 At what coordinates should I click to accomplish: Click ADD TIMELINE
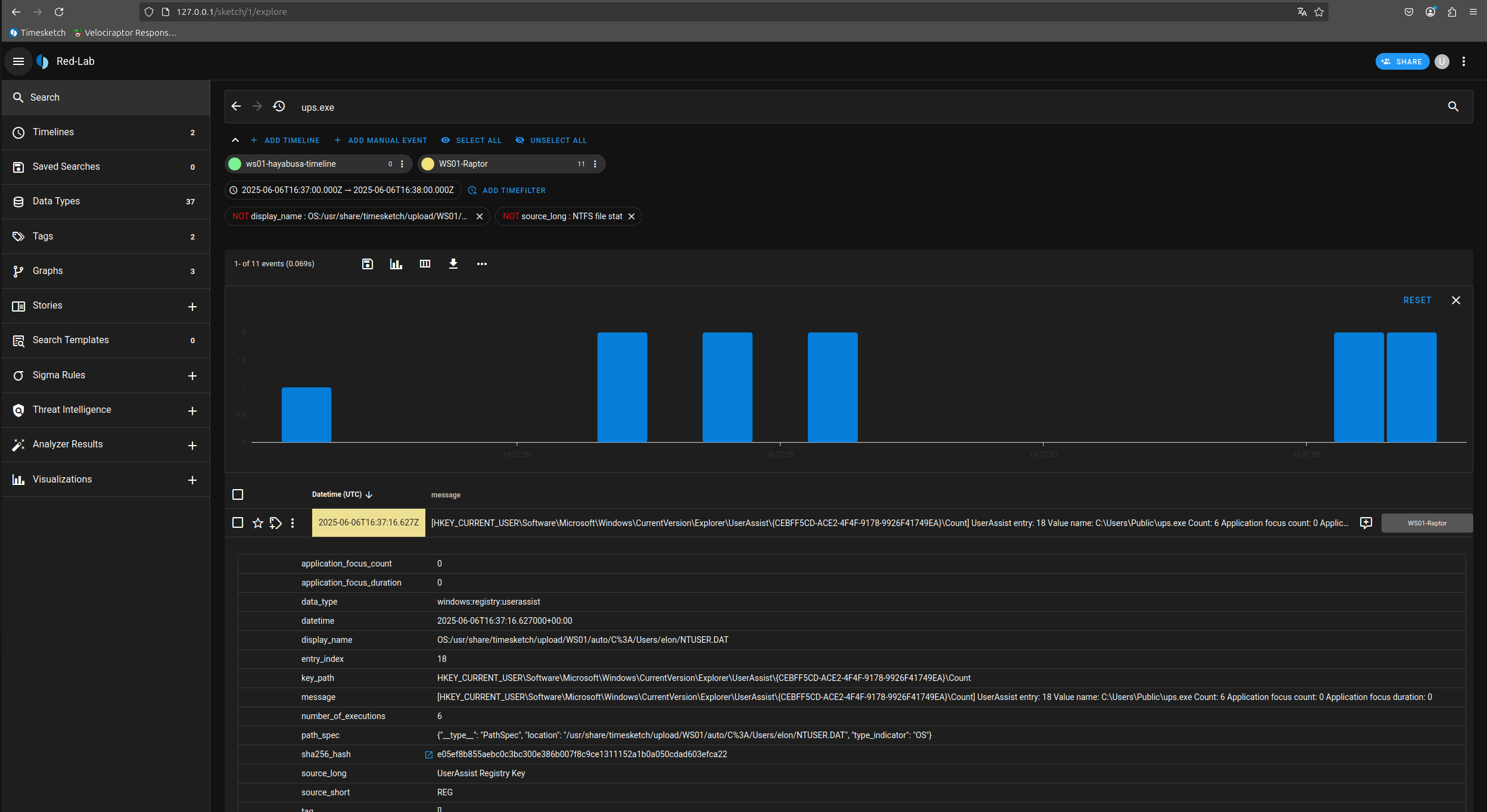click(x=285, y=141)
